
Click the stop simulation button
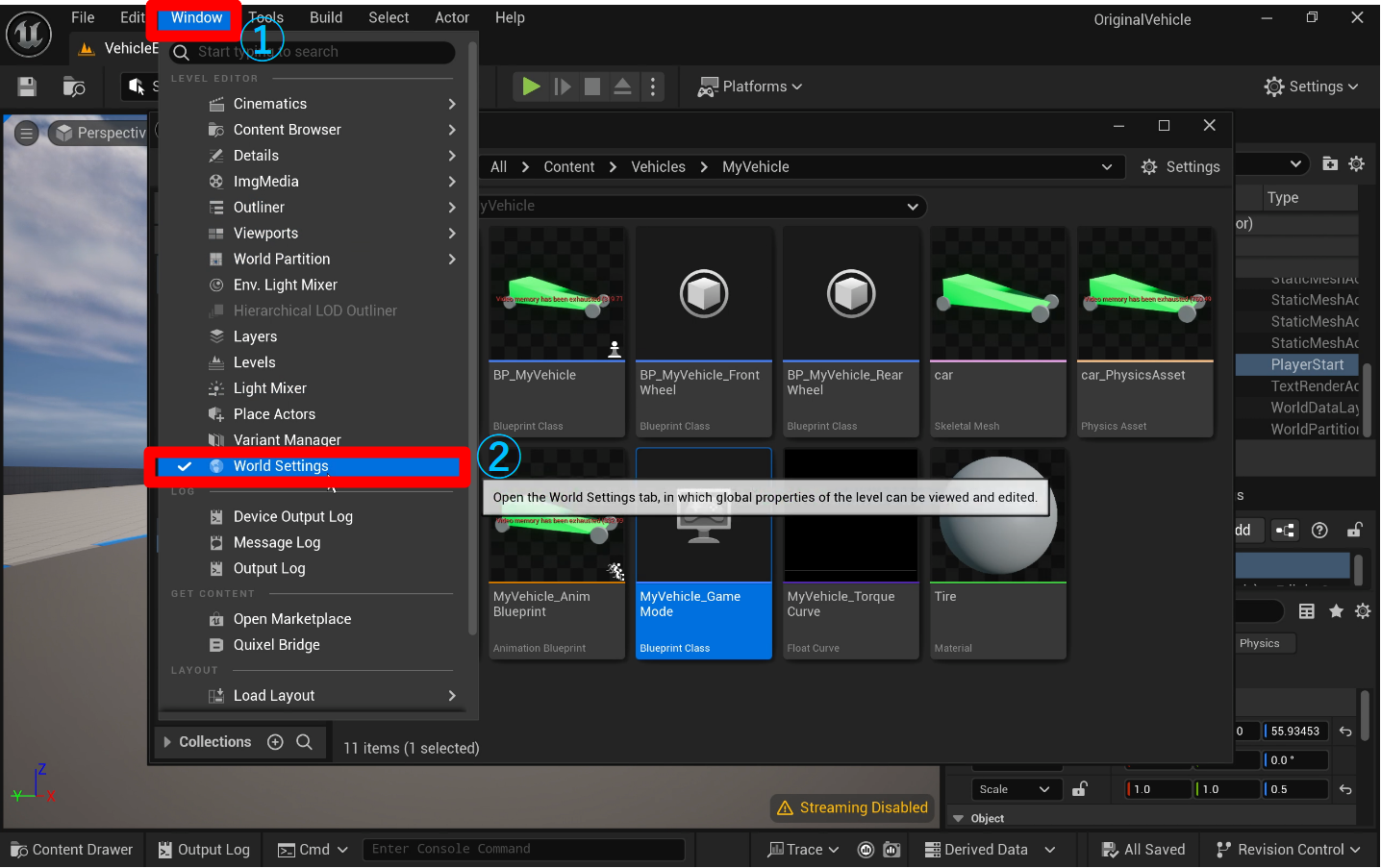[x=592, y=87]
